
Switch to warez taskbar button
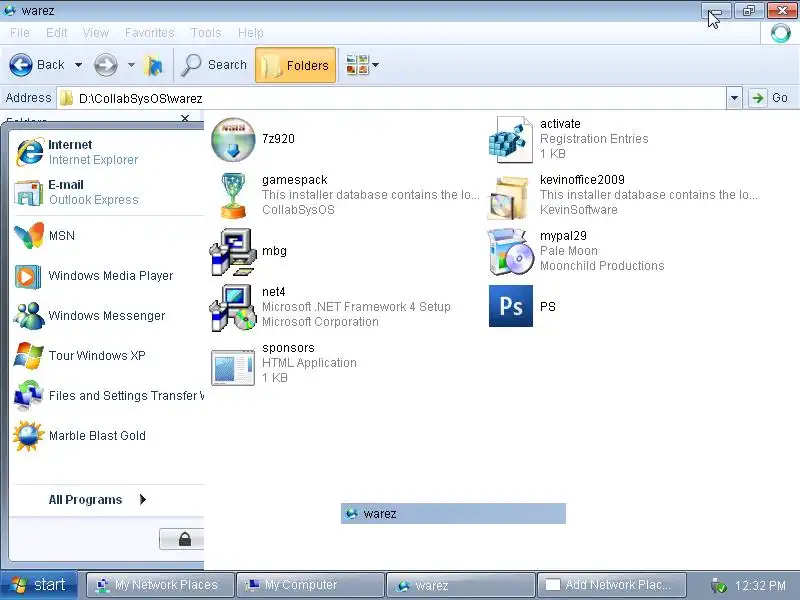click(x=461, y=585)
